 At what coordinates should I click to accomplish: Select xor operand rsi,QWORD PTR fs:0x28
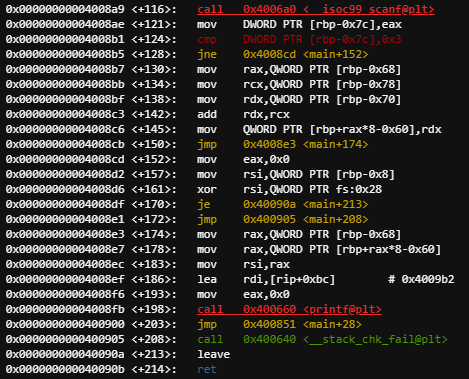[x=312, y=189]
